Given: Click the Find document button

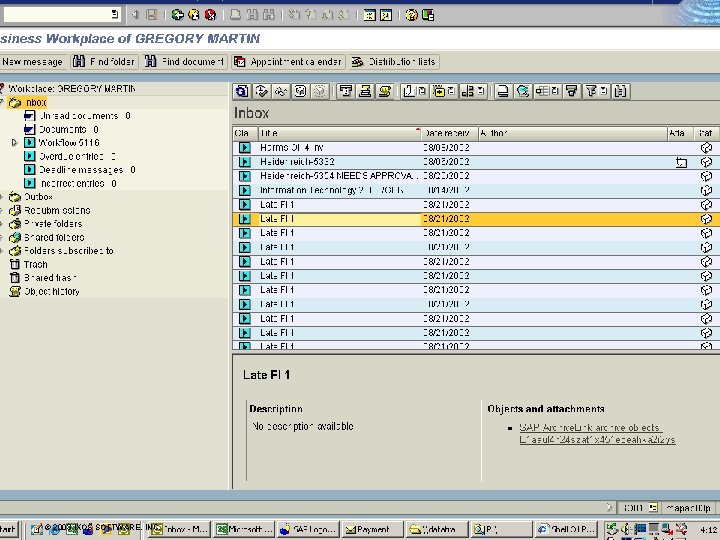Looking at the screenshot, I should [x=185, y=62].
